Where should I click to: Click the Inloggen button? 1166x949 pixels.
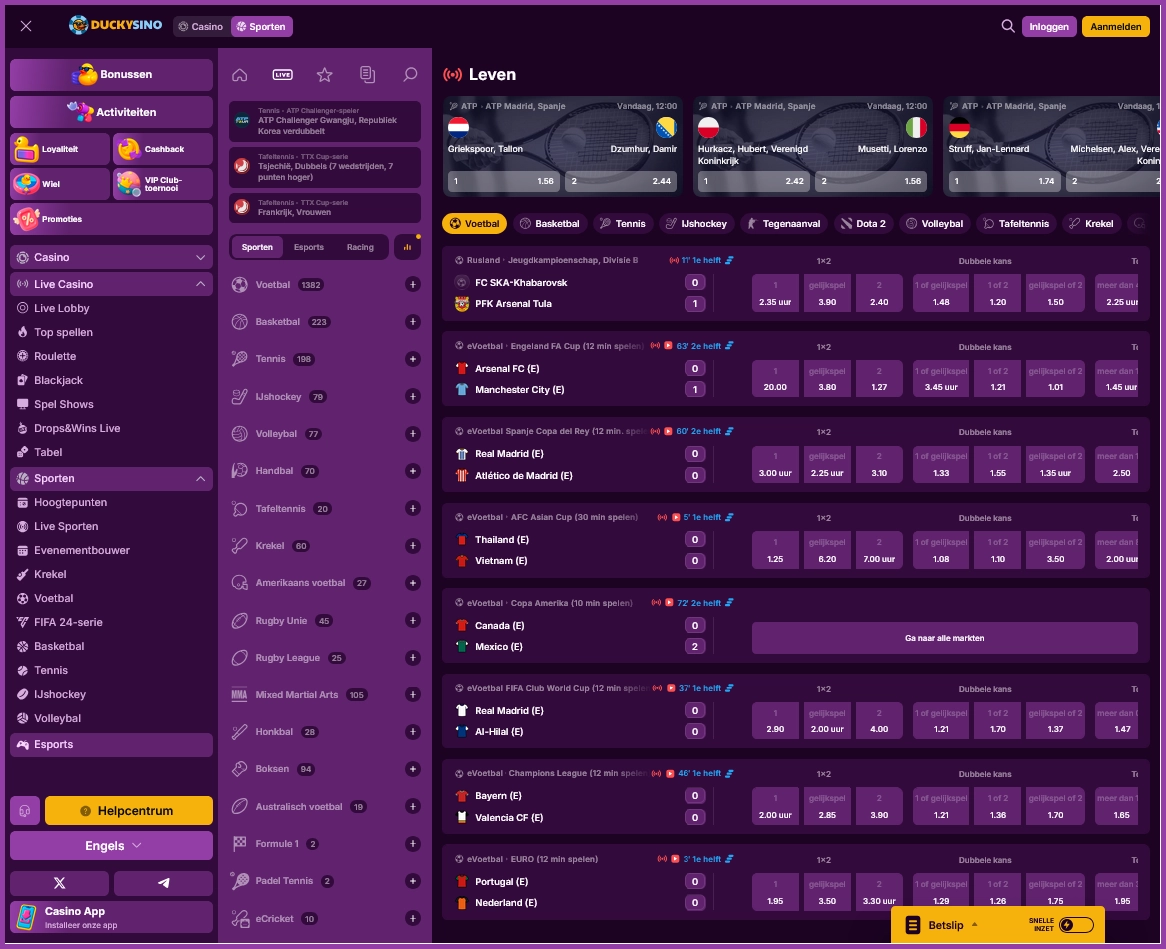1049,27
